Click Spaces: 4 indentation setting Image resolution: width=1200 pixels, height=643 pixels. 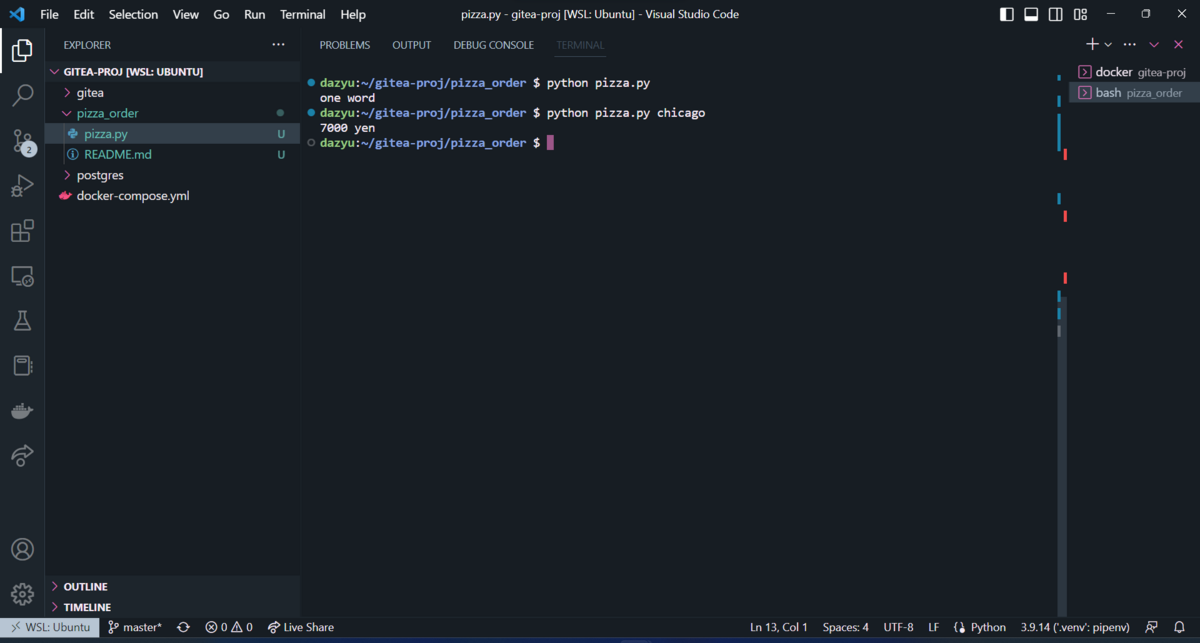[845, 627]
